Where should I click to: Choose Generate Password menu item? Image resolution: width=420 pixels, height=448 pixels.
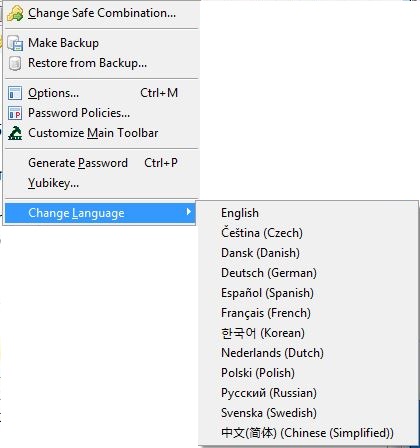[101, 163]
